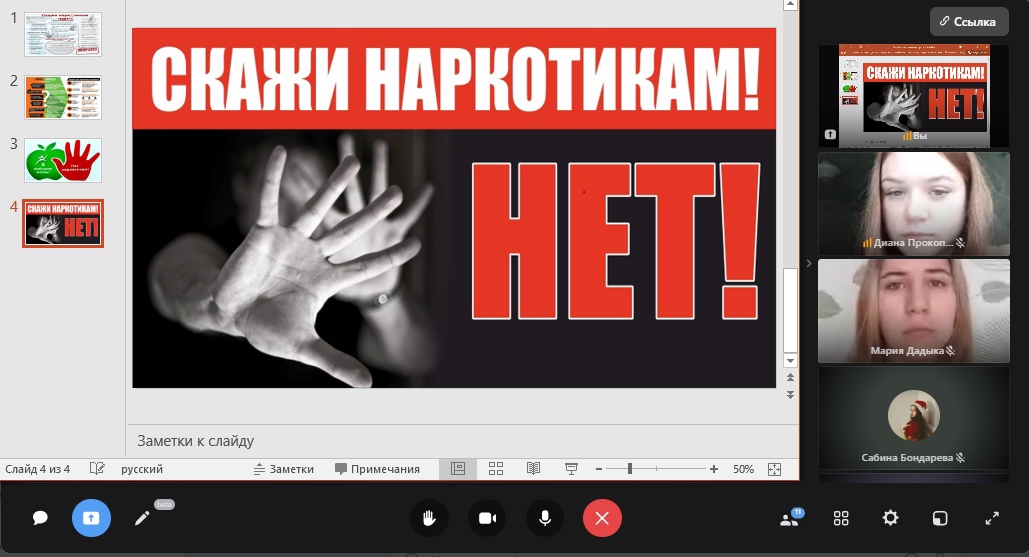Click the СКАЖИ НАРКОТИКАМ! slide title
This screenshot has height=557, width=1029.
455,79
